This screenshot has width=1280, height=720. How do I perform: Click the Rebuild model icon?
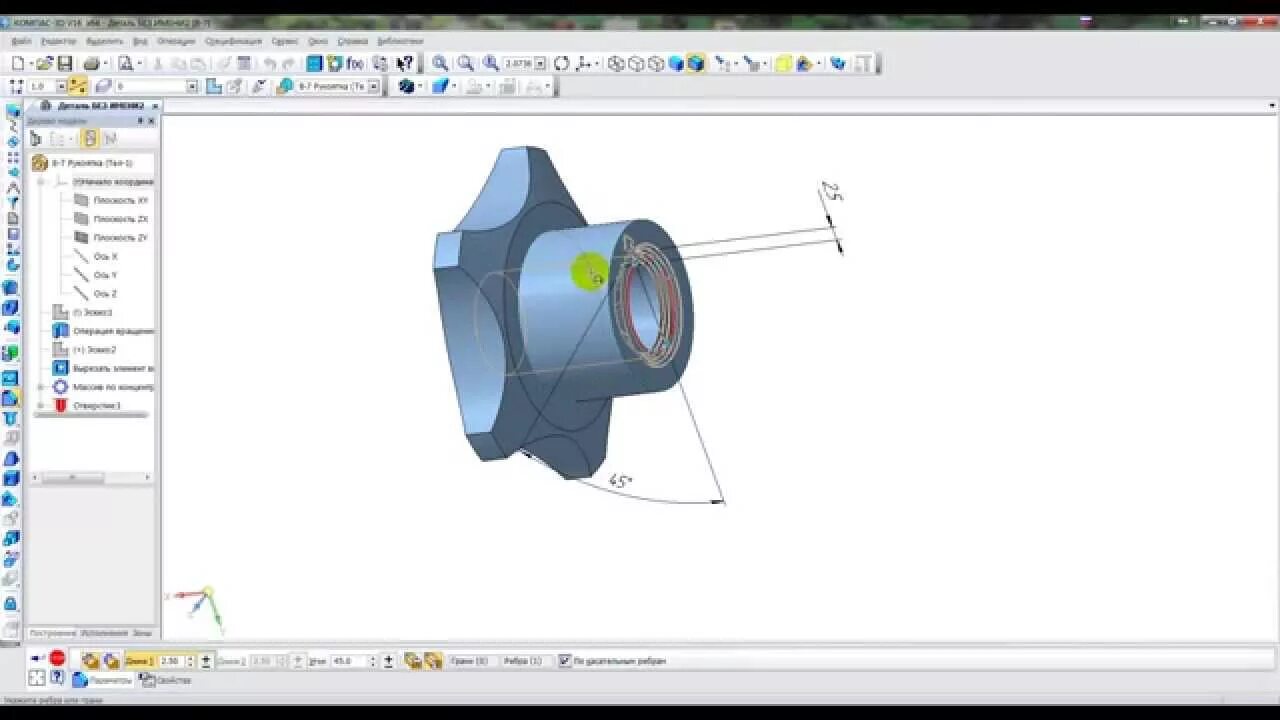838,63
